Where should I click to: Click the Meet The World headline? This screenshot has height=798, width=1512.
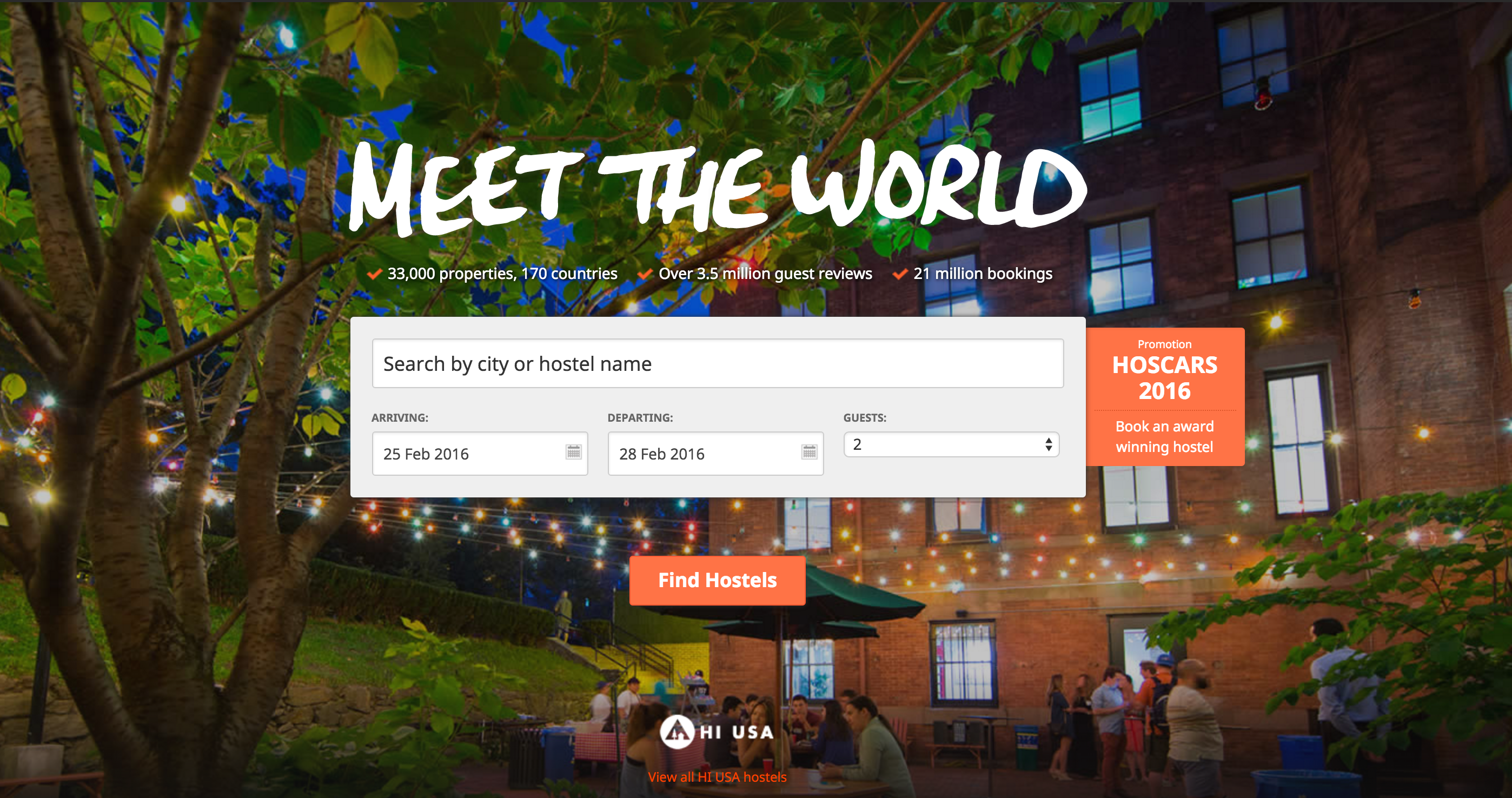click(717, 188)
